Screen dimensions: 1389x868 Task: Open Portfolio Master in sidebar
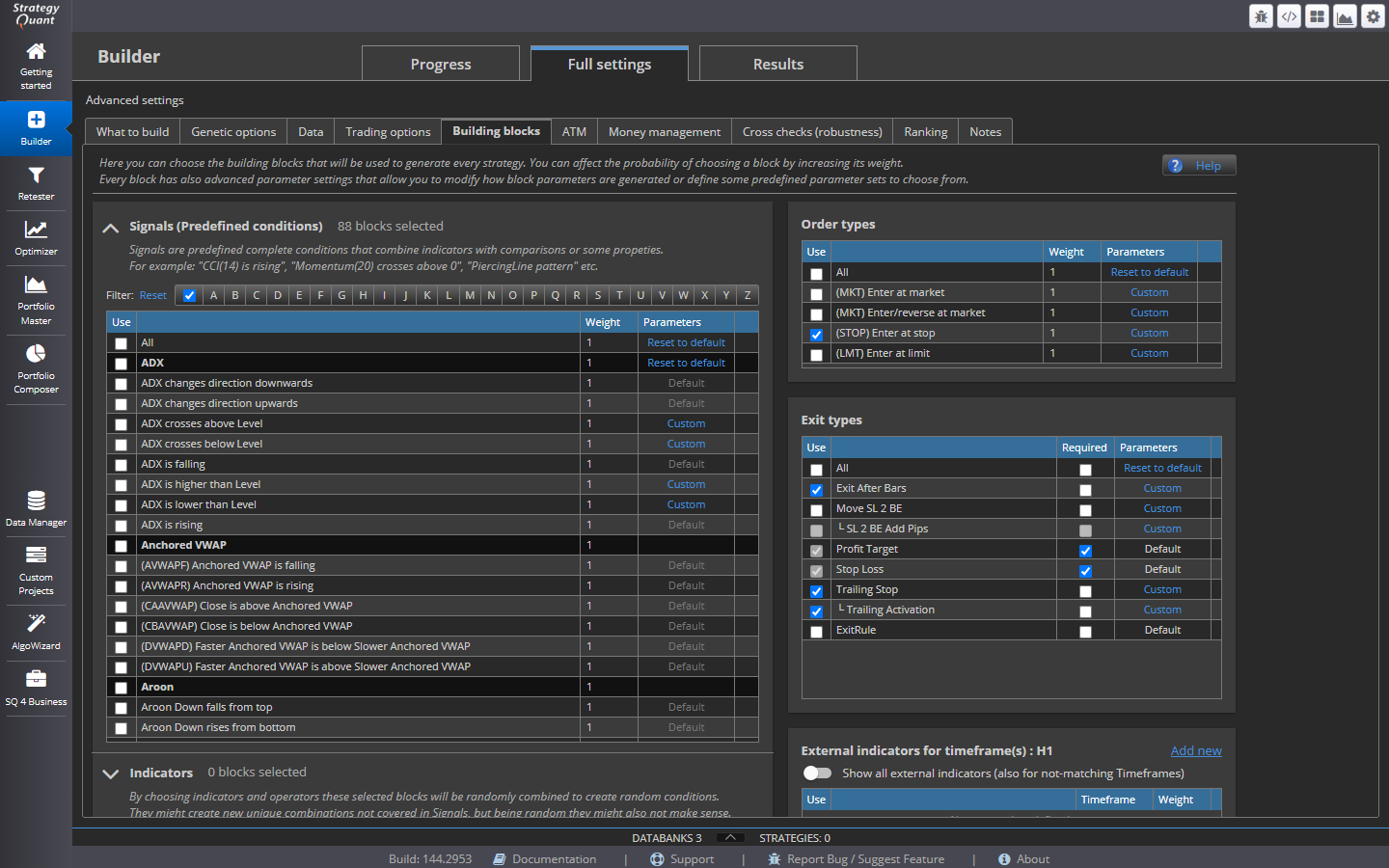point(36,299)
